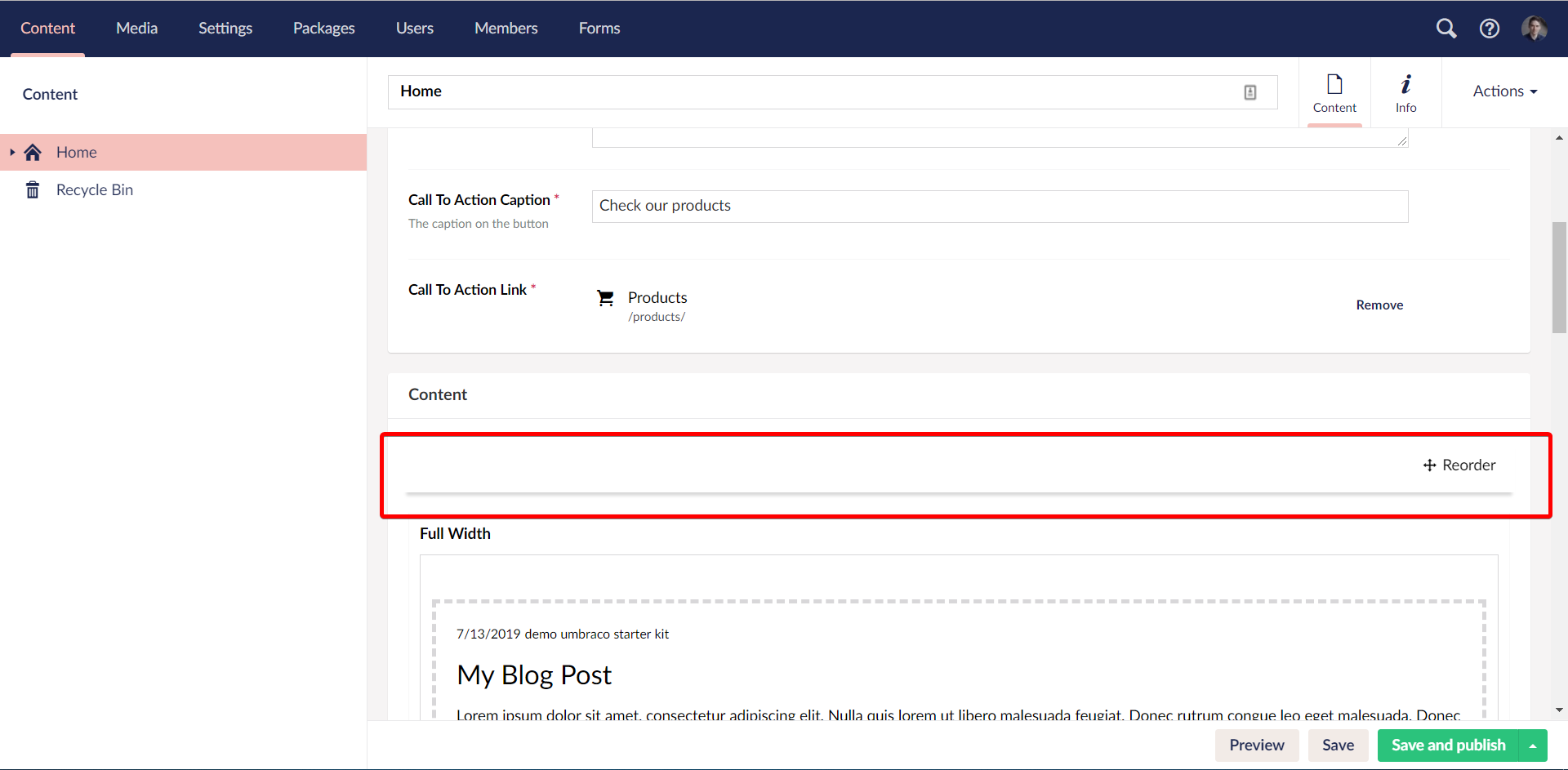
Task: Click the textarea resize handle
Action: pos(1402,141)
